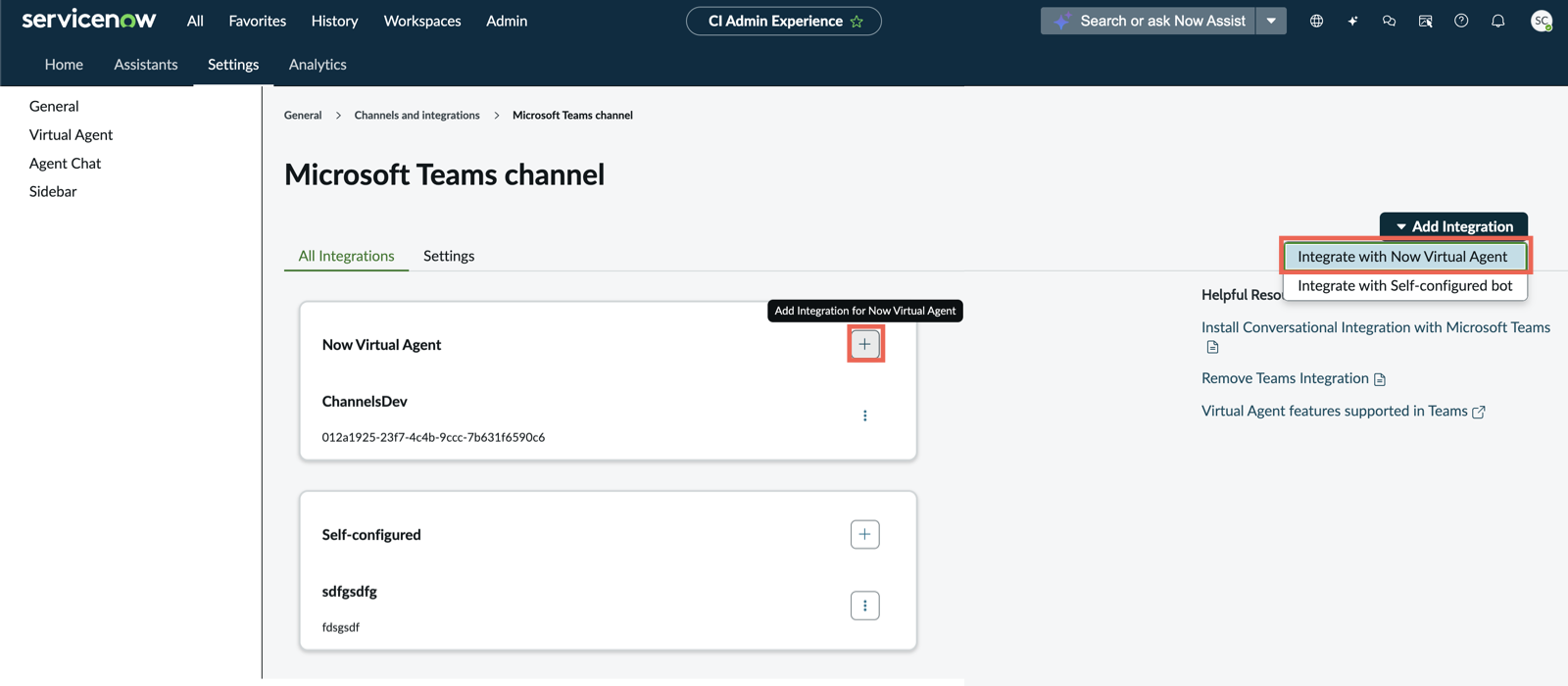
Task: Click the General breadcrumb link
Action: 303,116
